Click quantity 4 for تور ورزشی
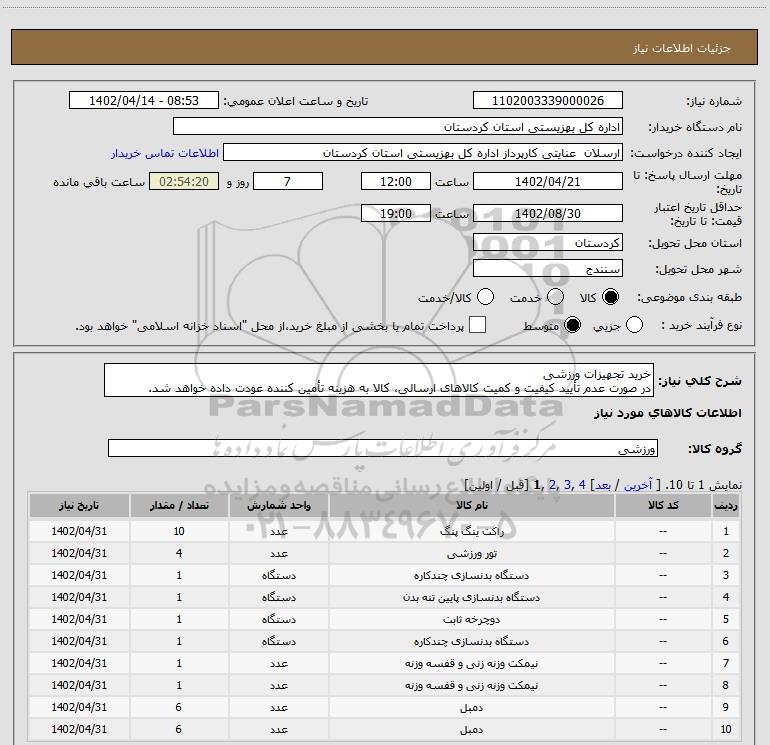 coord(179,553)
